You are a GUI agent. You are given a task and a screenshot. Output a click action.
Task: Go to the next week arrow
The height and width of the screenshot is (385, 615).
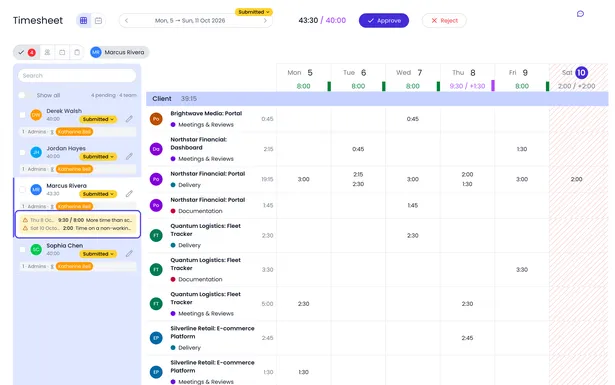coord(266,20)
